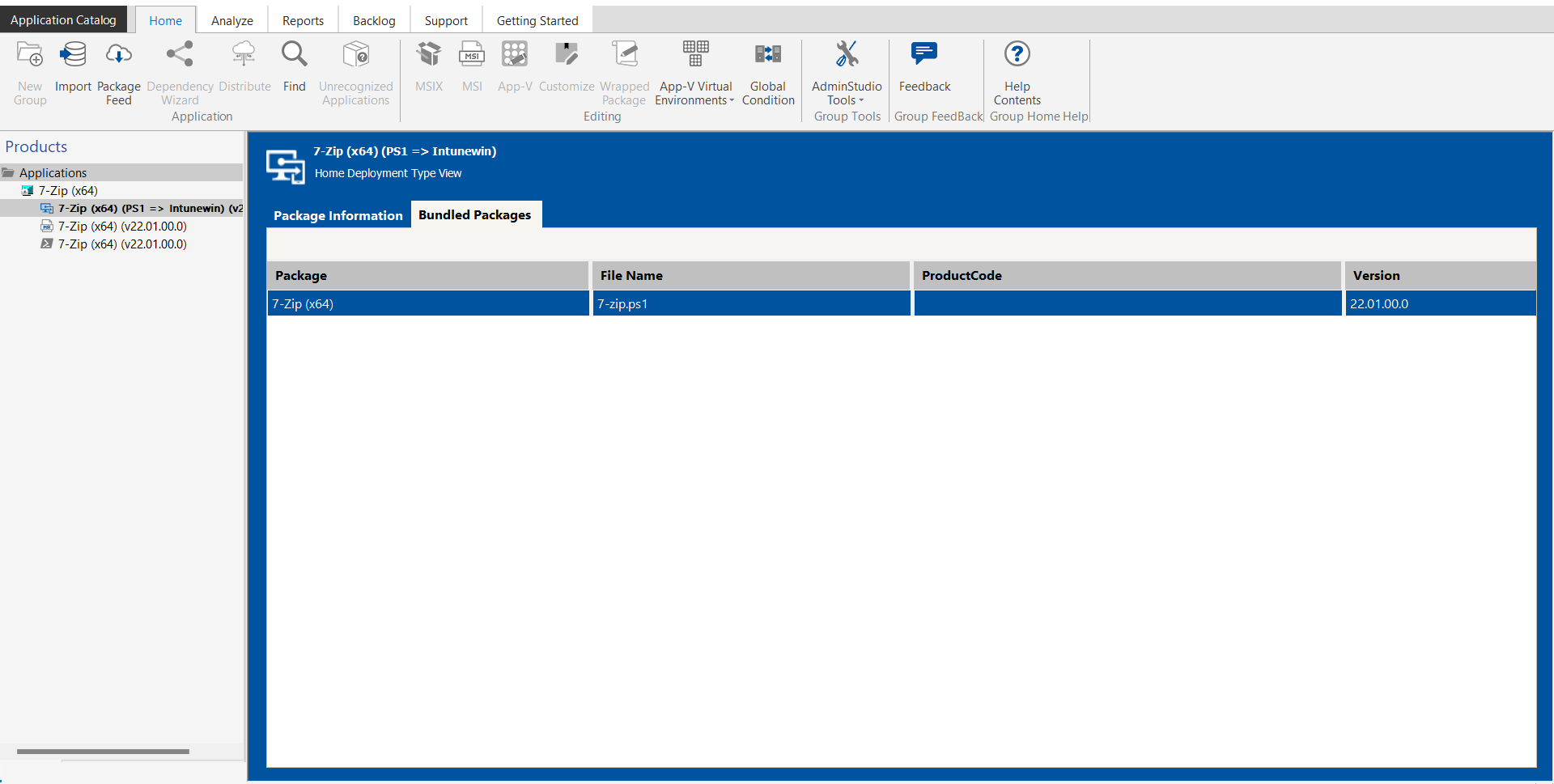Open the Find magnifier tool

point(294,55)
